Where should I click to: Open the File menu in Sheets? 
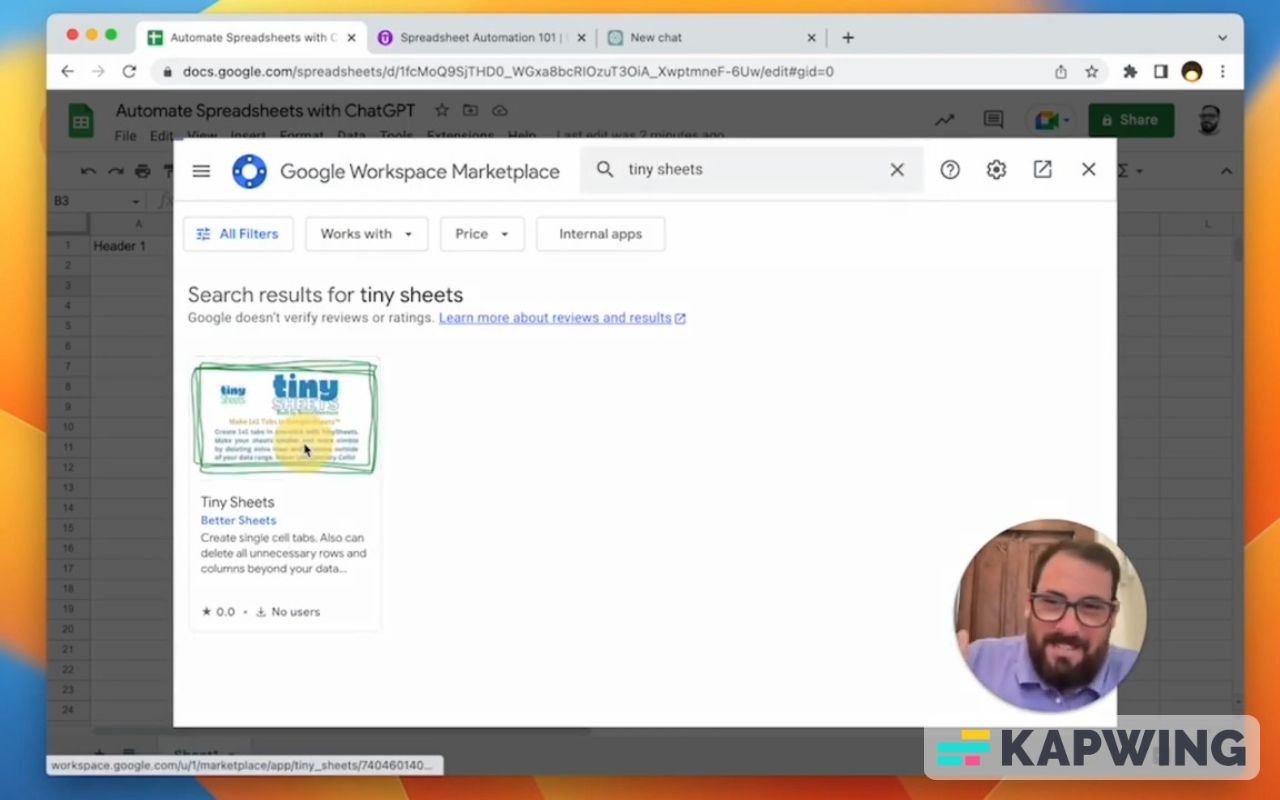[x=125, y=136]
